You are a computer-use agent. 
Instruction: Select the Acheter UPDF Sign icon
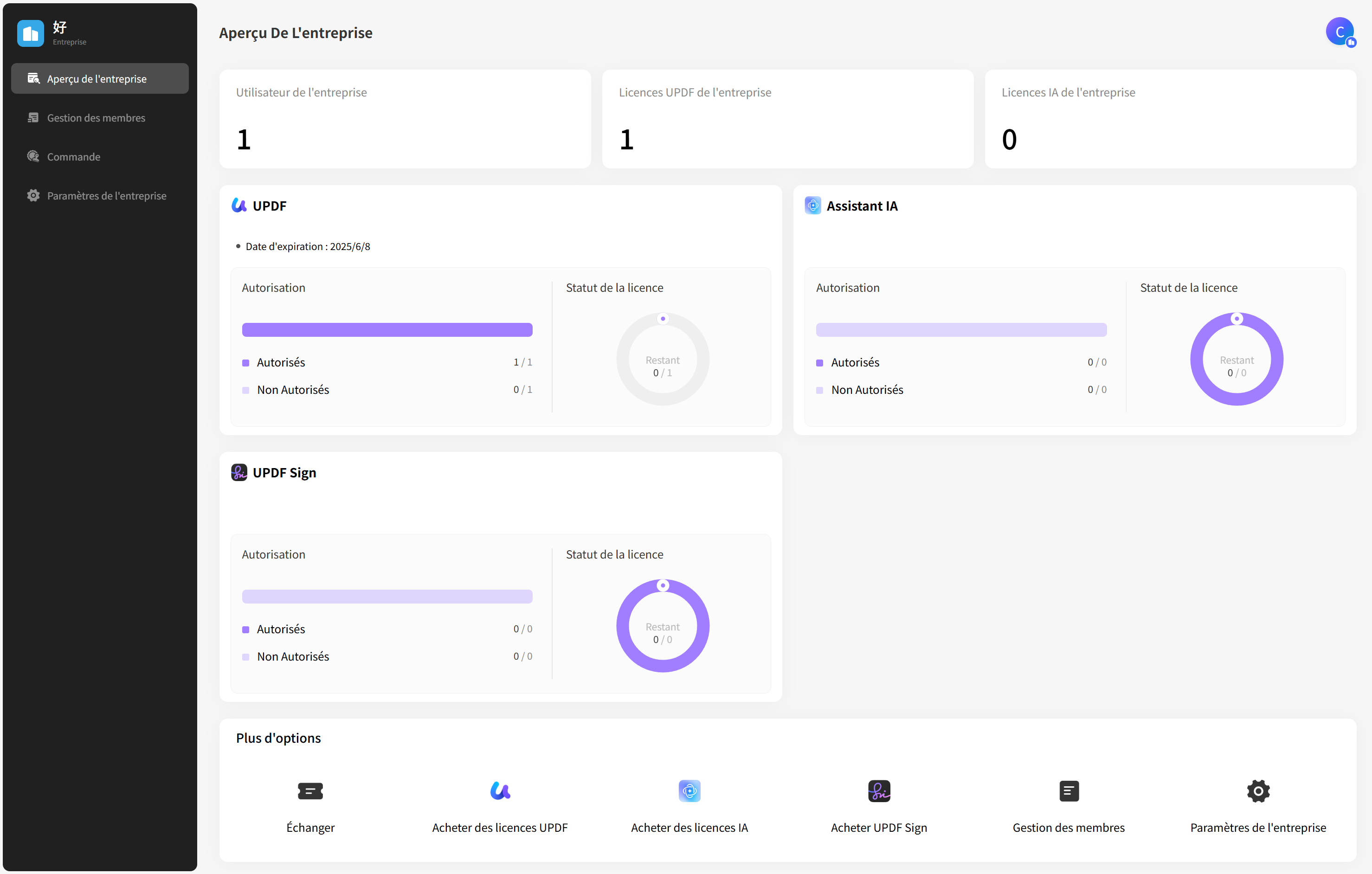point(879,791)
